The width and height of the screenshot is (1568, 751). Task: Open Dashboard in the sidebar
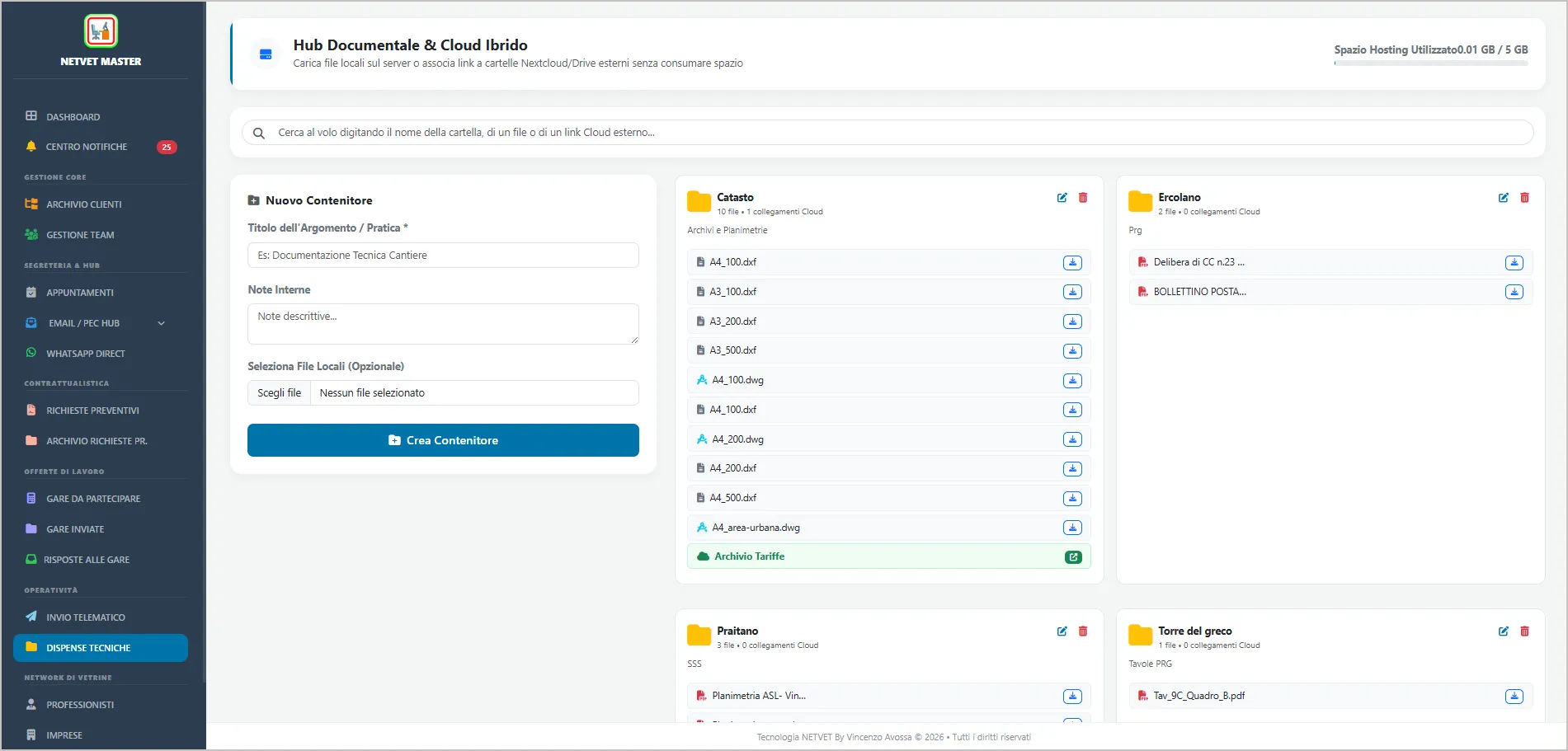[101, 117]
